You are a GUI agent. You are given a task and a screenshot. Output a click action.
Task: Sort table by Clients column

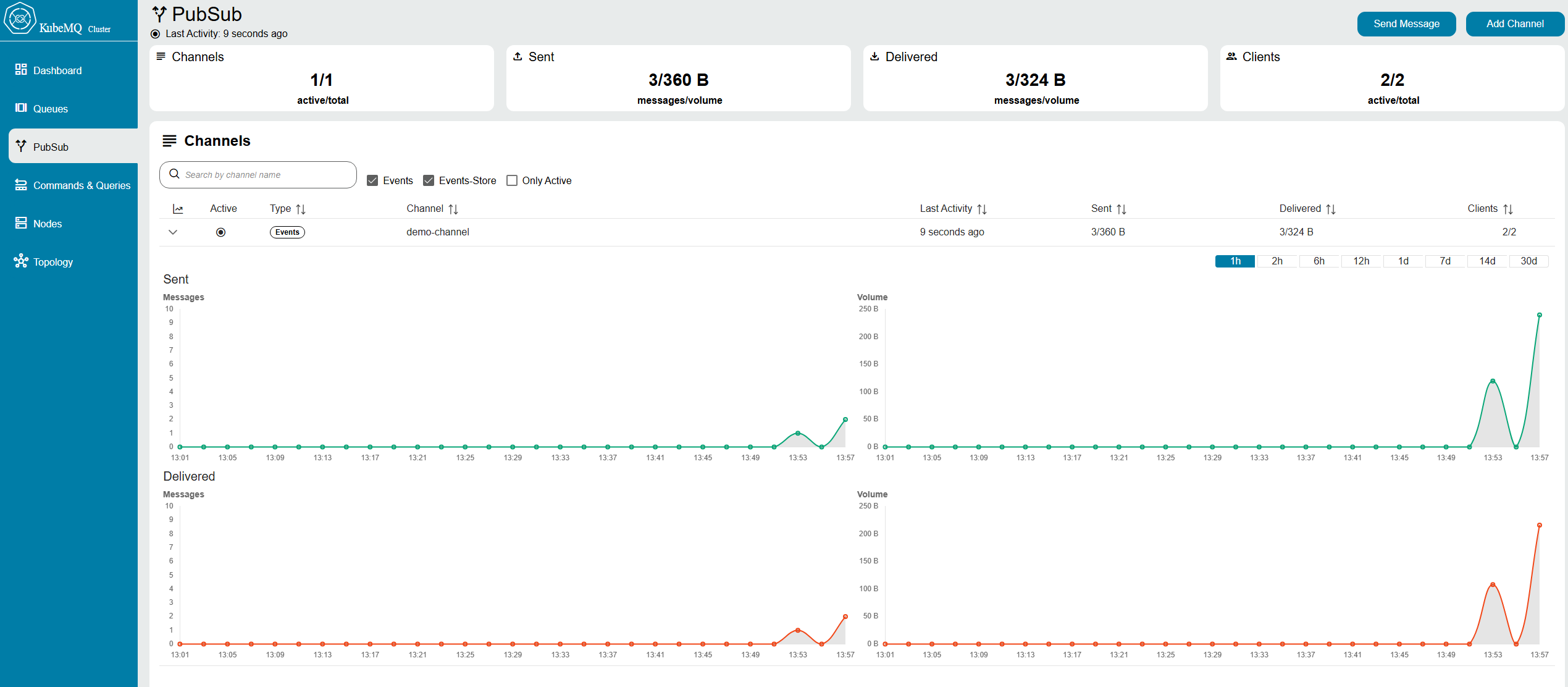1508,209
